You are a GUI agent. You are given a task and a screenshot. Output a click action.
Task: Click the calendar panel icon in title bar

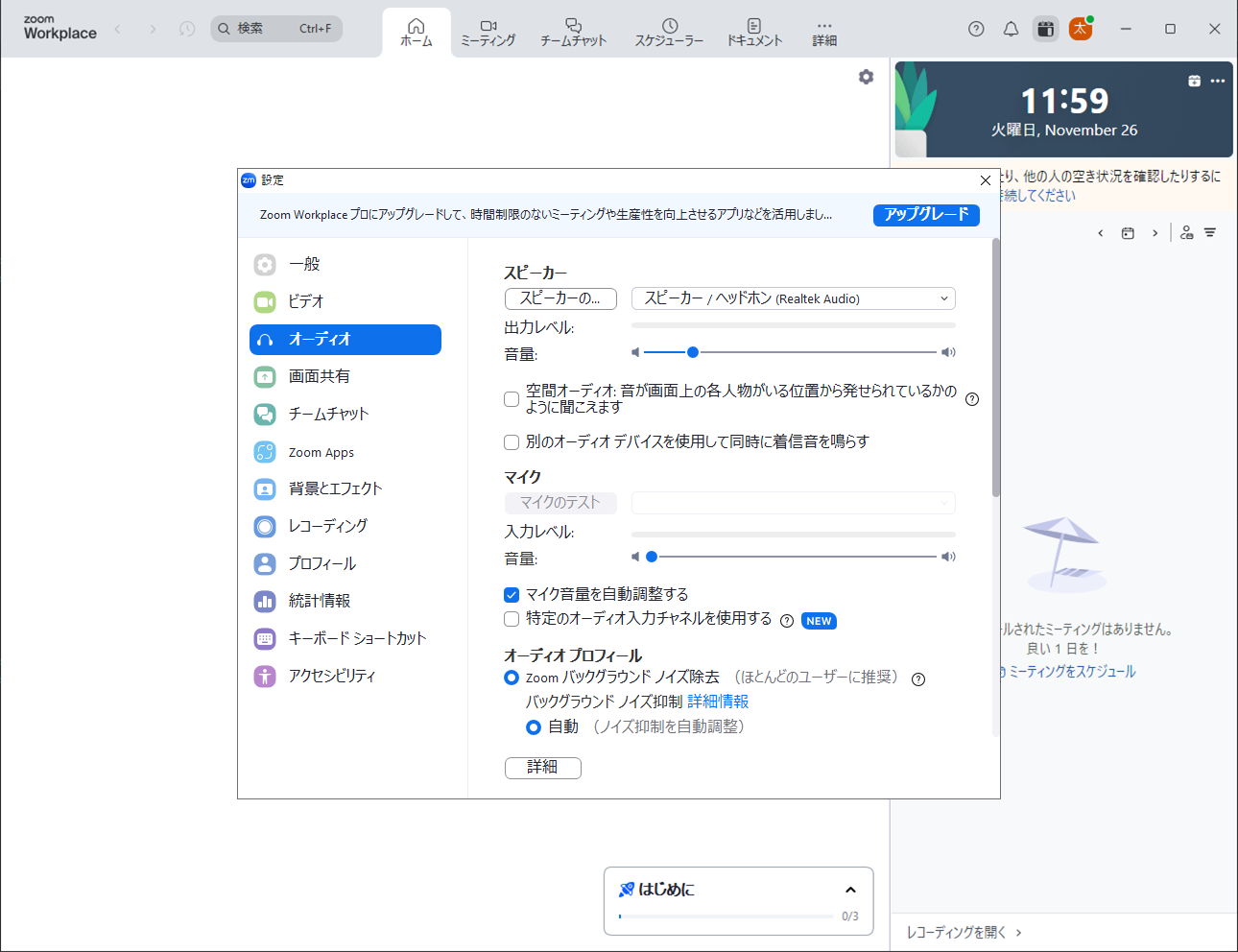[1045, 29]
